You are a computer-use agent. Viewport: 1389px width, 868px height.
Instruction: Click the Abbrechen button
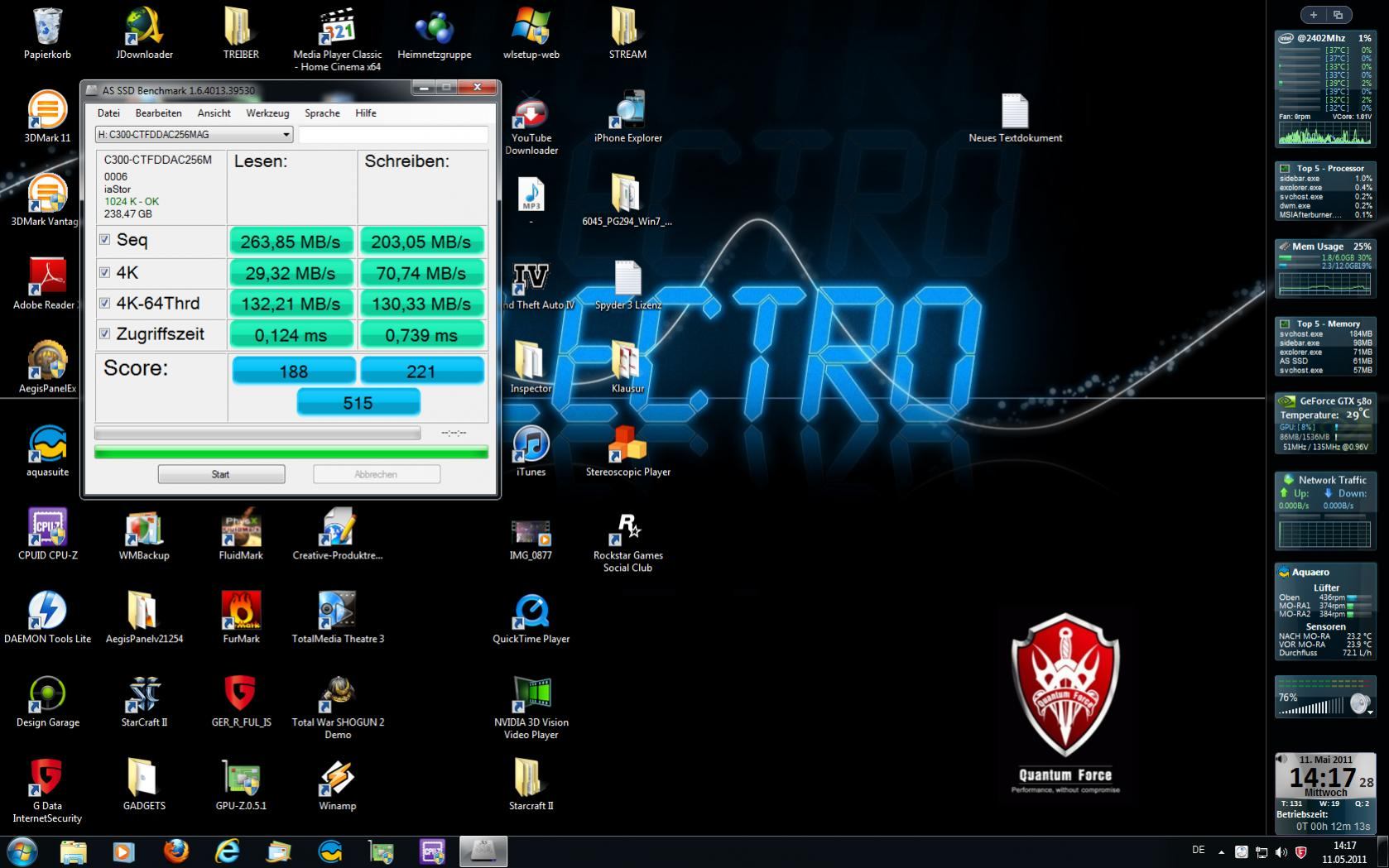[376, 474]
